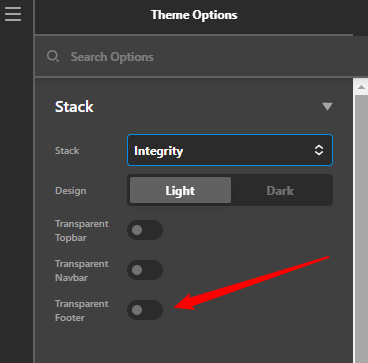Click the Transparent Navbar label text
Image resolution: width=368 pixels, height=363 pixels.
(x=82, y=270)
